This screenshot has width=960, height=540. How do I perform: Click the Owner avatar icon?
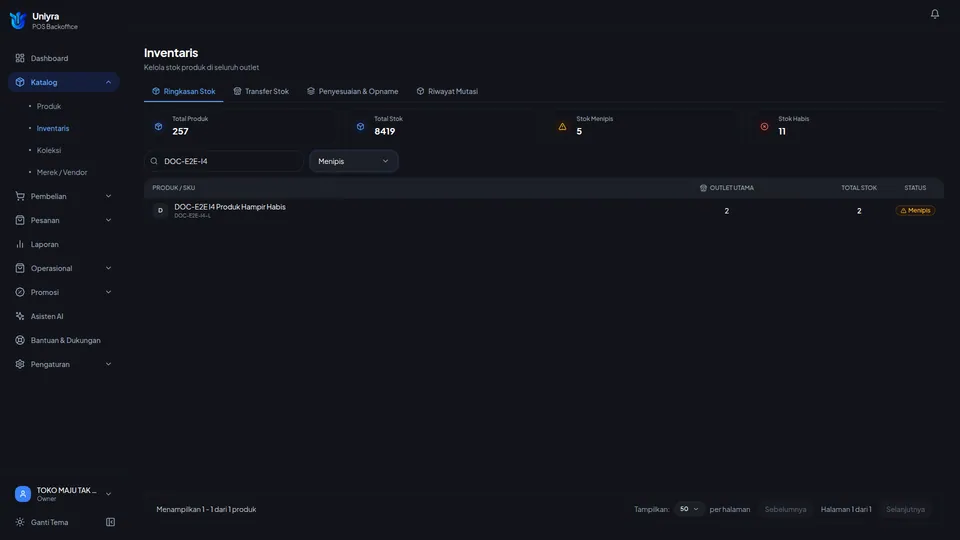tap(23, 493)
